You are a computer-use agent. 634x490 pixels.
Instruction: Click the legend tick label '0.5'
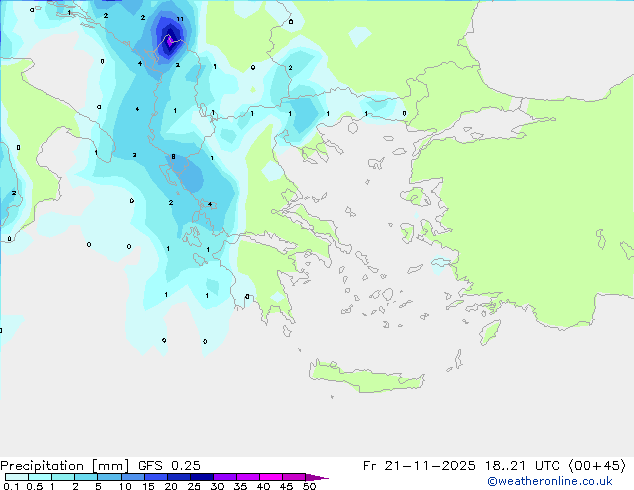coord(35,486)
